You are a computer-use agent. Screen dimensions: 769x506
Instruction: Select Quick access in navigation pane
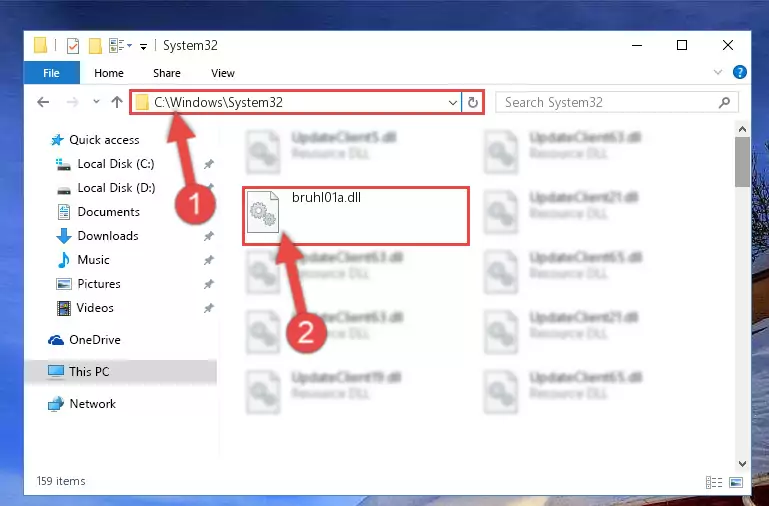(x=95, y=140)
